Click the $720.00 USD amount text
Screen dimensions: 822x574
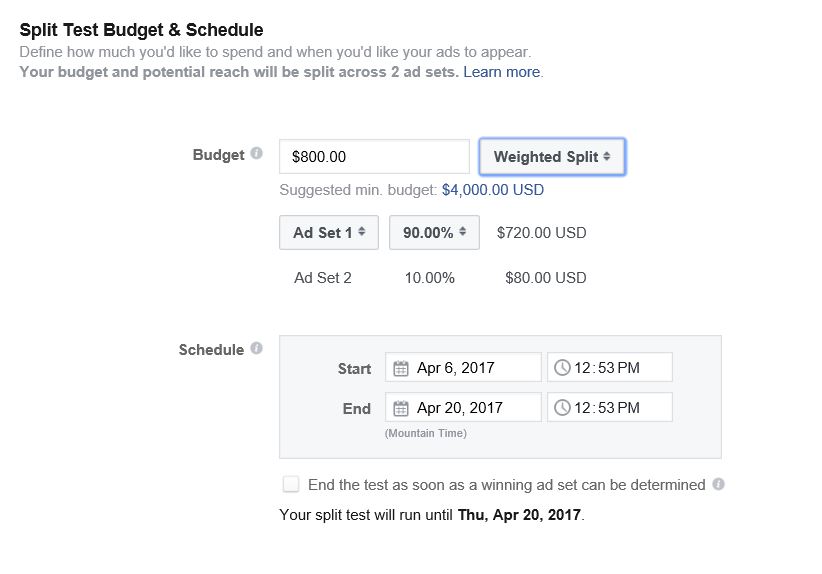click(542, 233)
